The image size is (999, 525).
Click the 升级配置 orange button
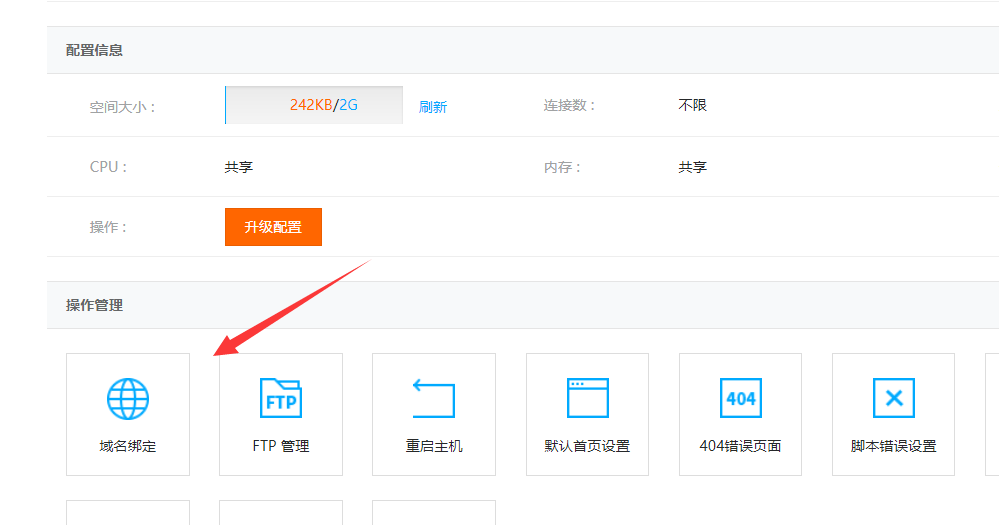pos(273,227)
